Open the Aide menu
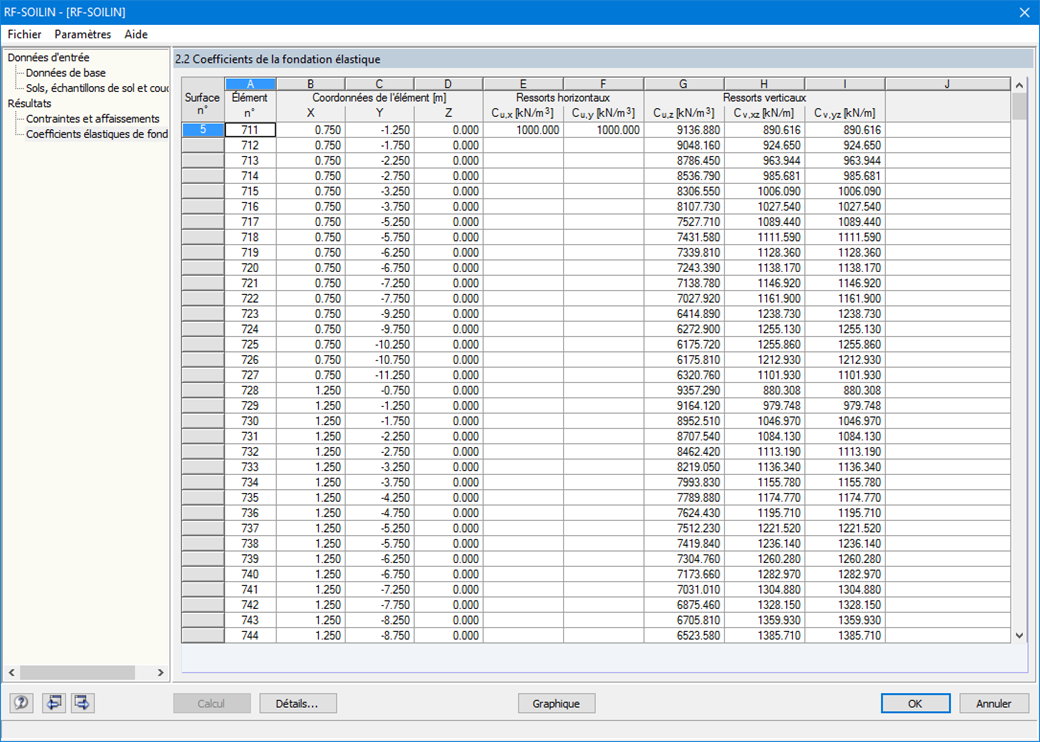Image resolution: width=1040 pixels, height=742 pixels. (135, 34)
